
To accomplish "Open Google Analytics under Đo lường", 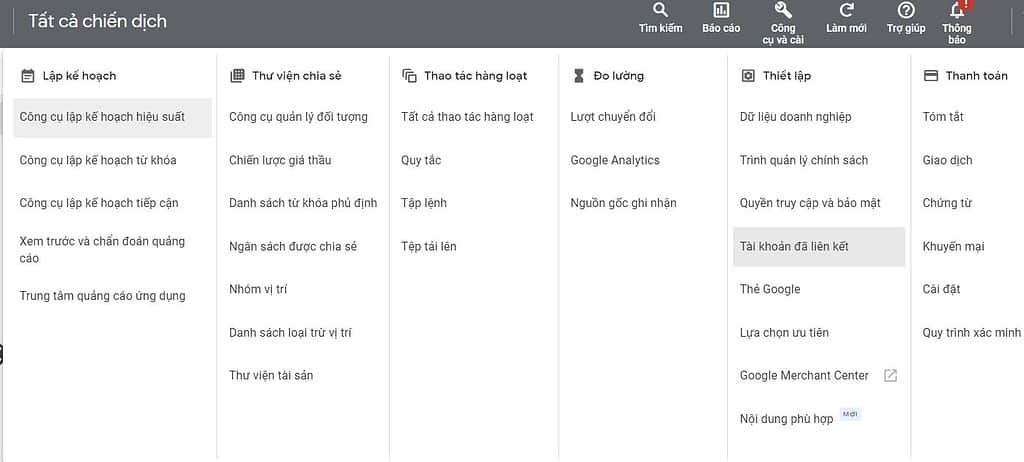I will pyautogui.click(x=615, y=160).
